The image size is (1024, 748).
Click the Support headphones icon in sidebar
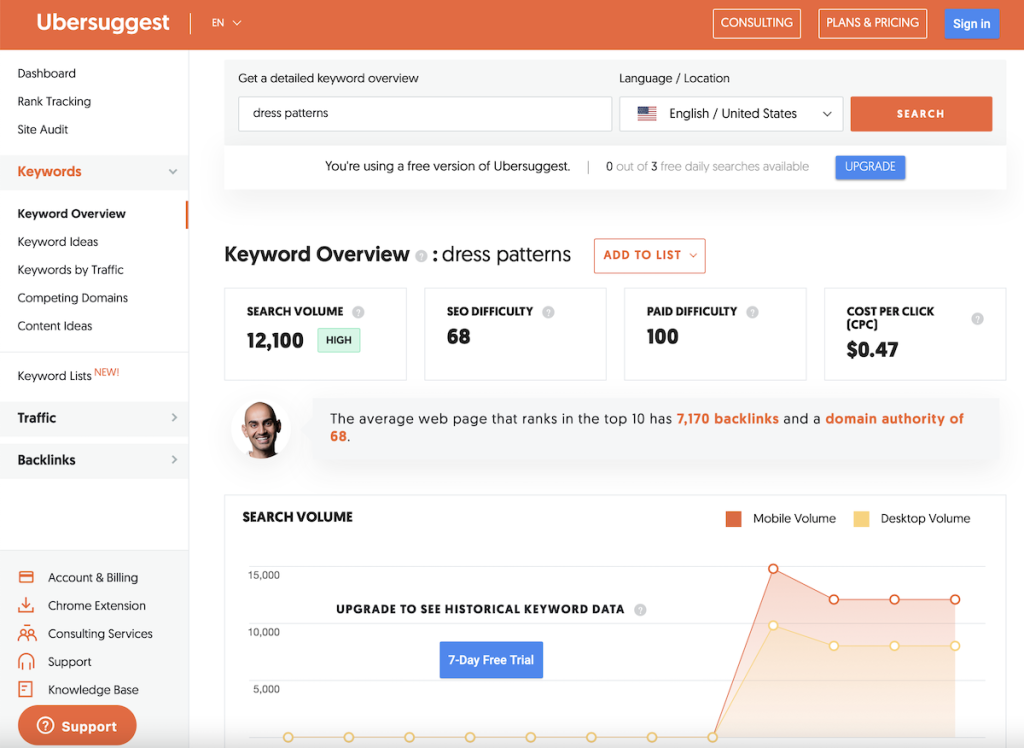point(26,661)
